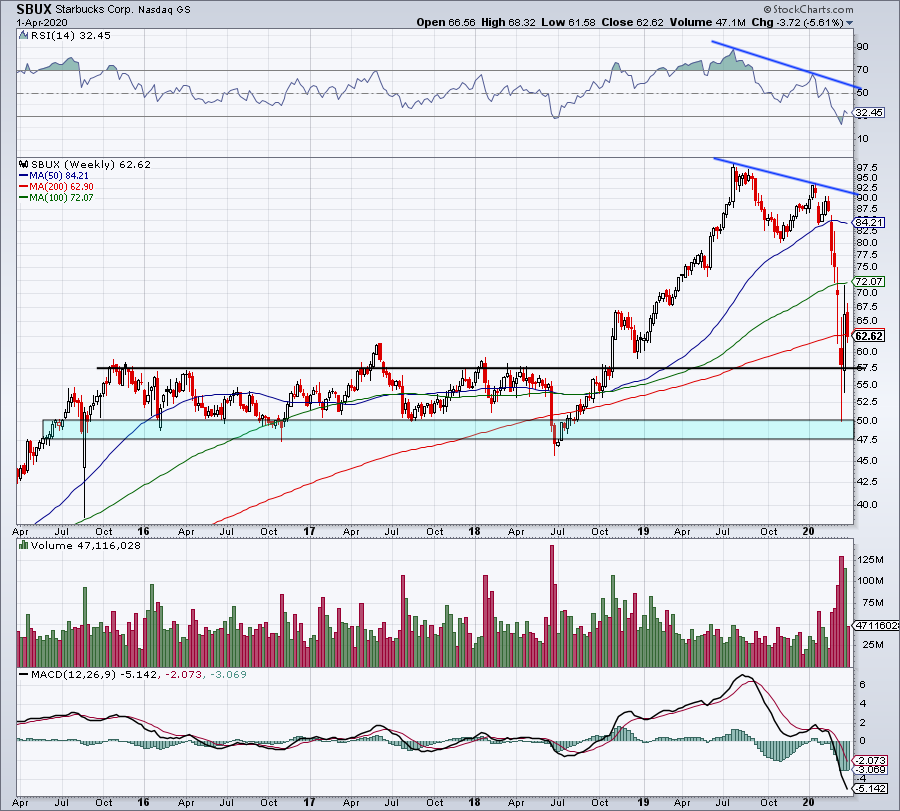Click the 10 level on RSI axis
Image resolution: width=900 pixels, height=811 pixels.
pos(863,139)
